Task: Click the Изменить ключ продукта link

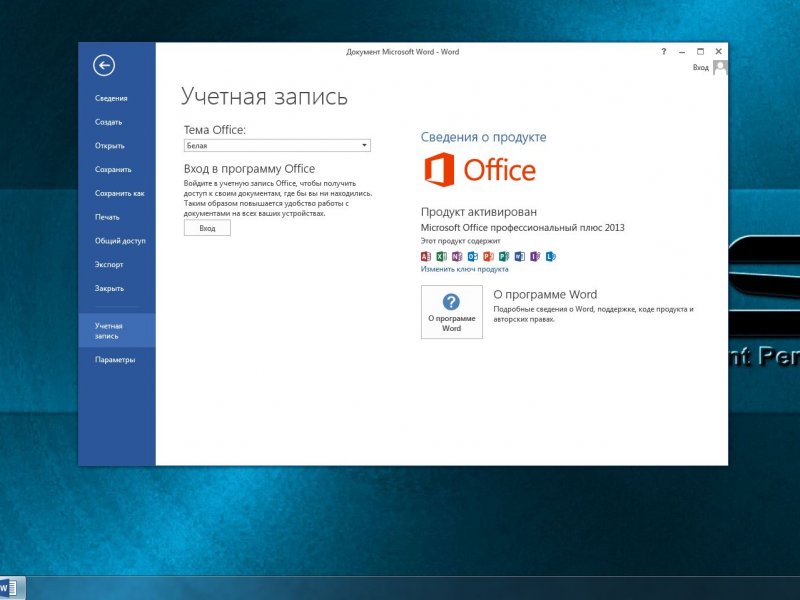Action: coord(464,269)
